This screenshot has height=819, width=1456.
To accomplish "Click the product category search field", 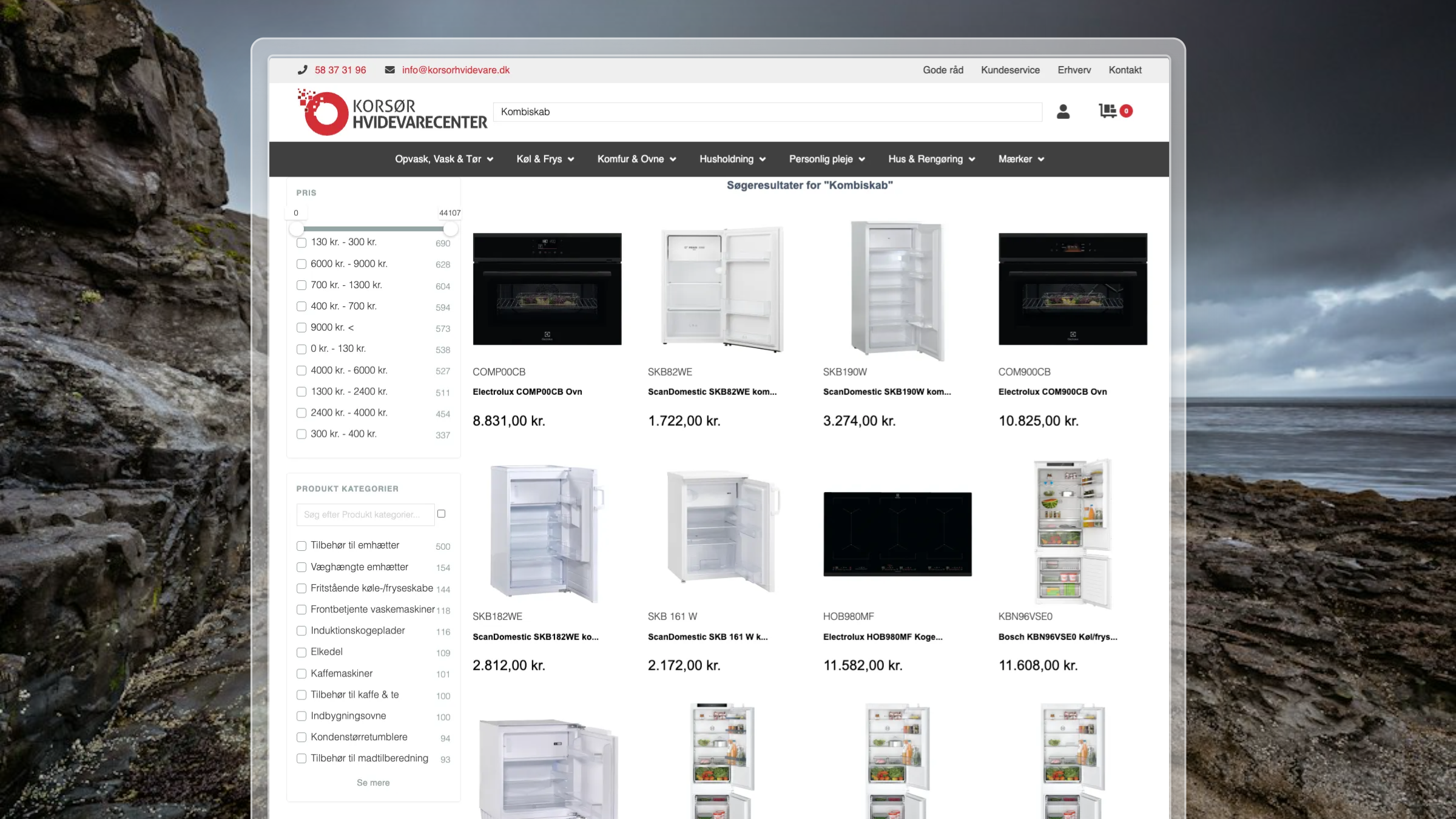I will tap(365, 514).
